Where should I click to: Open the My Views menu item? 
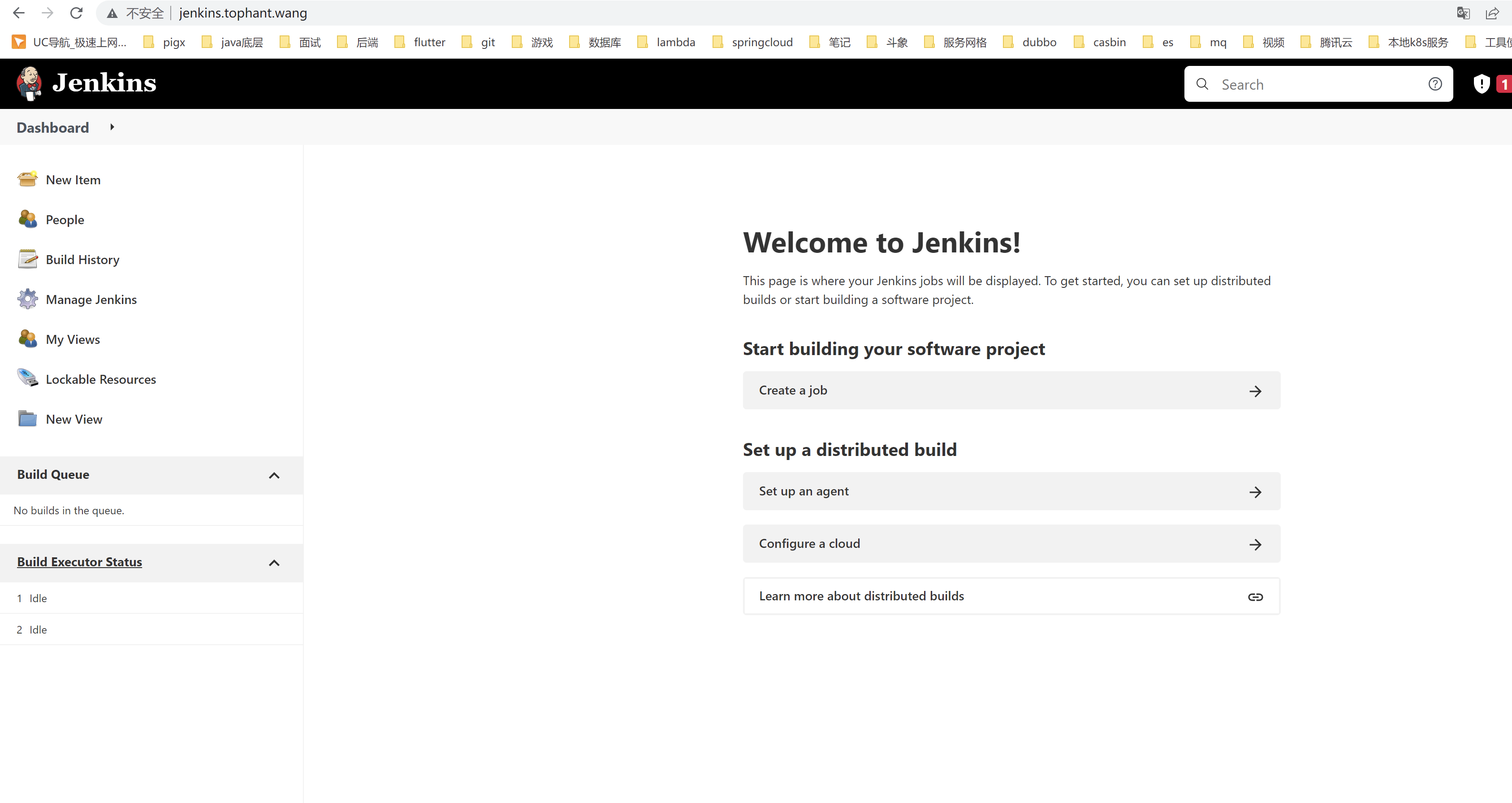click(73, 339)
